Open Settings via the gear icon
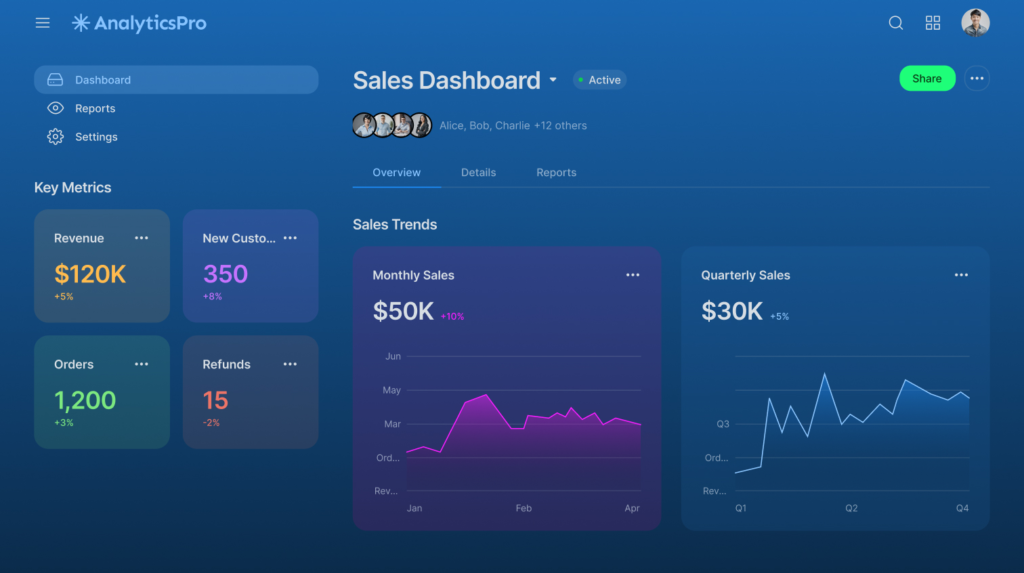This screenshot has height=573, width=1024. point(56,137)
